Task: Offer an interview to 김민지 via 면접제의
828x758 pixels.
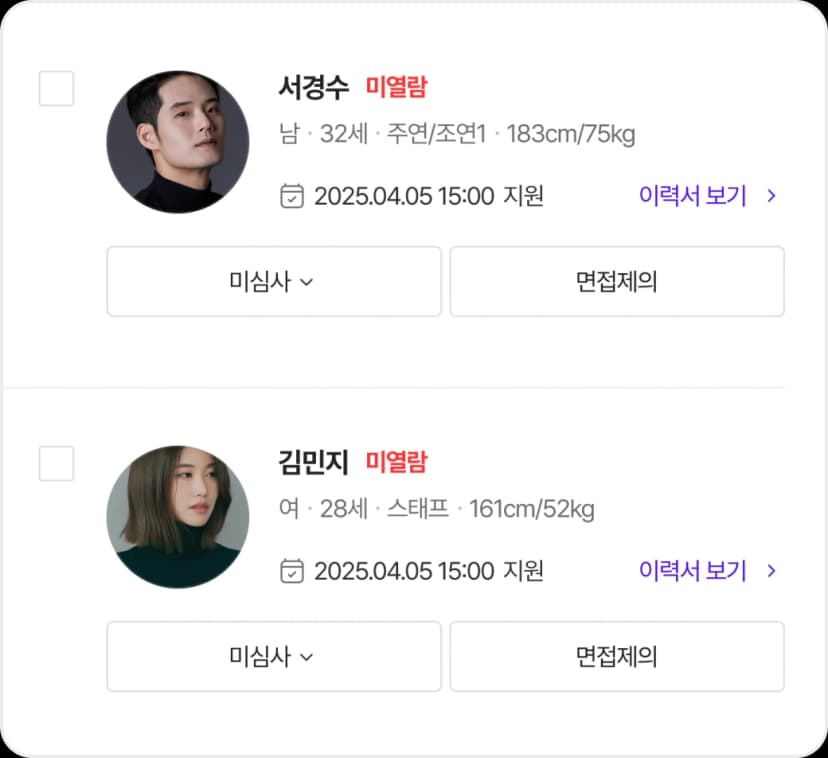Action: (x=616, y=657)
